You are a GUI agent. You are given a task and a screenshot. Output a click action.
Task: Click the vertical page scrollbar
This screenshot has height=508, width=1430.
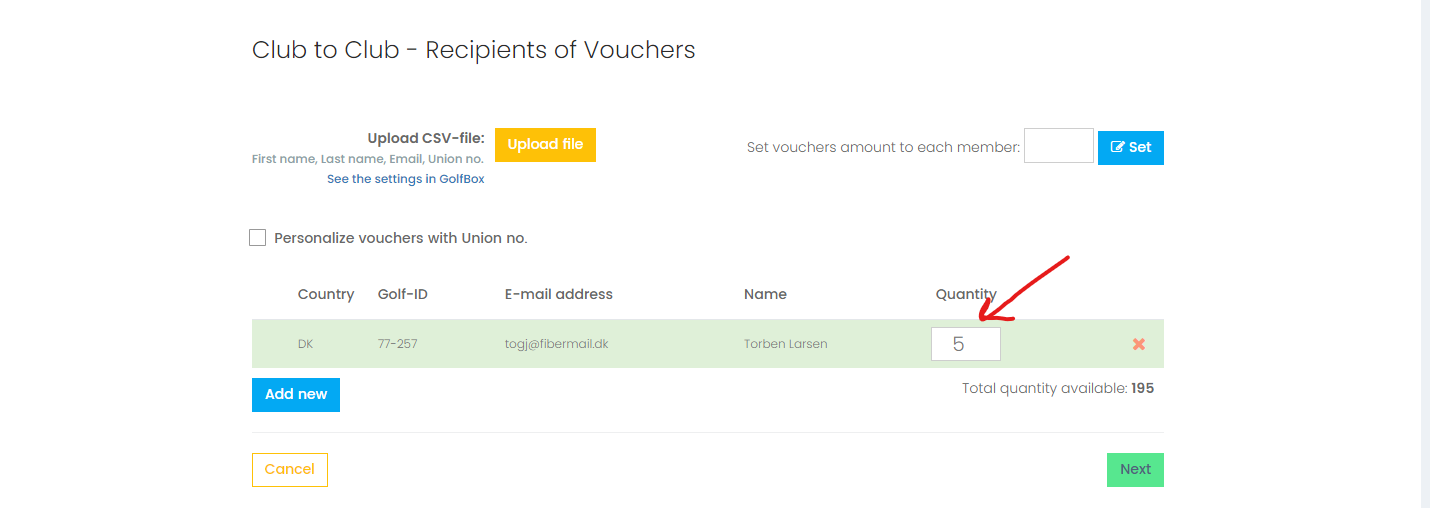pyautogui.click(x=1425, y=254)
